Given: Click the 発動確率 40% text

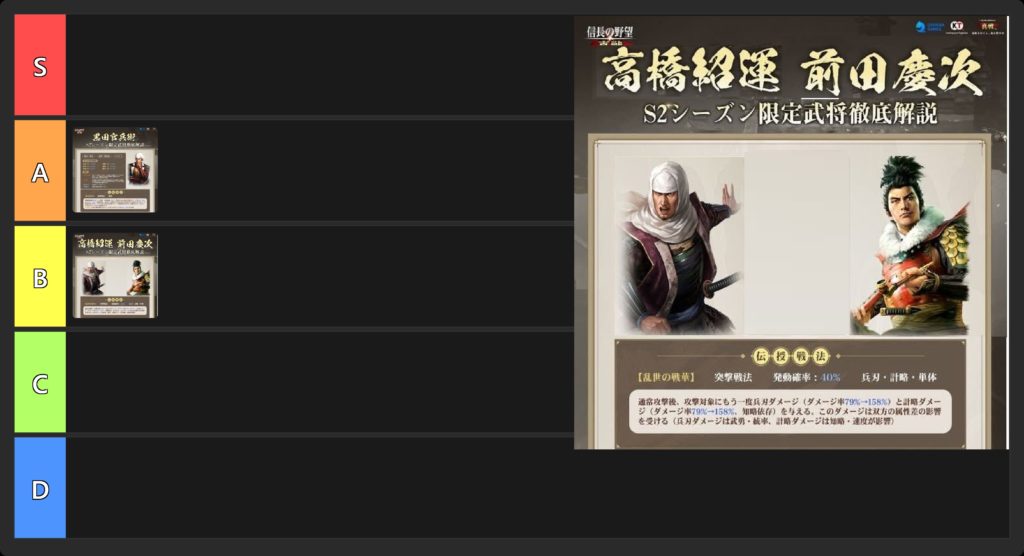Looking at the screenshot, I should click(x=806, y=378).
